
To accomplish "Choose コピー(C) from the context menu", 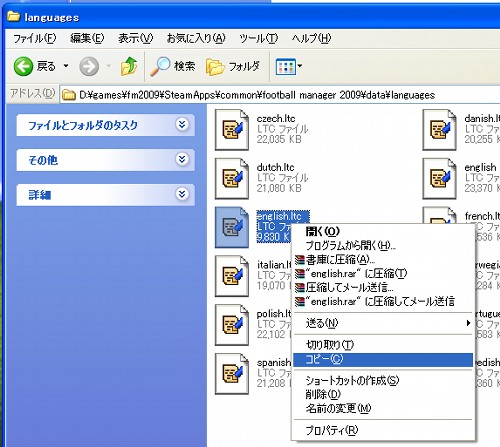I will [x=383, y=359].
